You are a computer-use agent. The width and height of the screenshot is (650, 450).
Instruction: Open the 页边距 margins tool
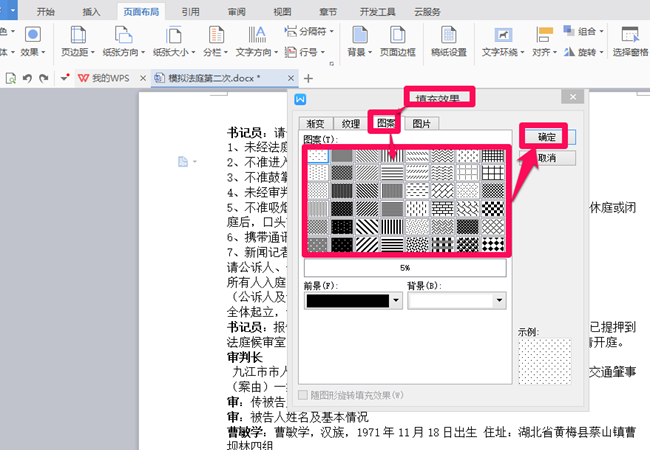(x=78, y=41)
